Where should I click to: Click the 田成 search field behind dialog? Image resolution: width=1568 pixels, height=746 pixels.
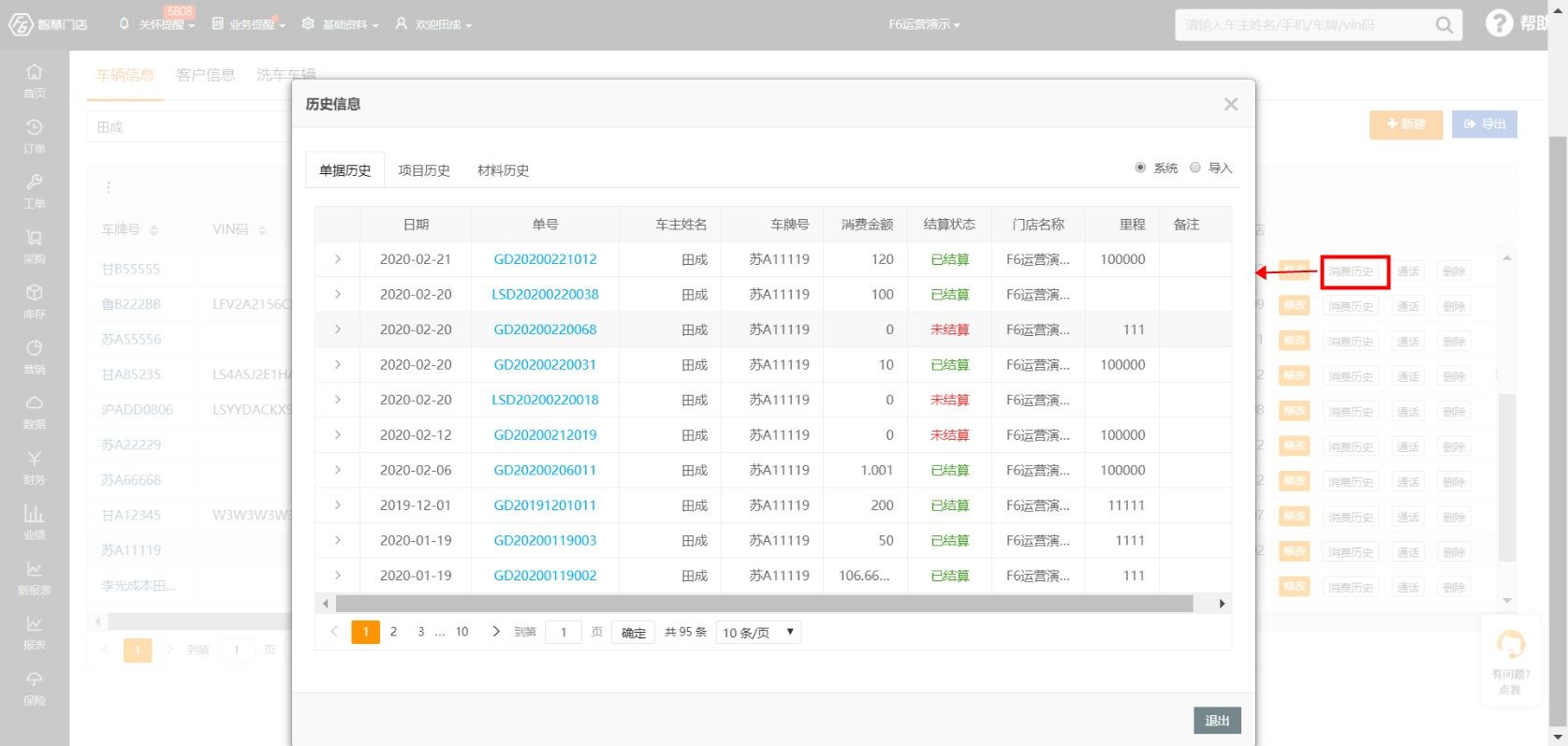coord(190,126)
